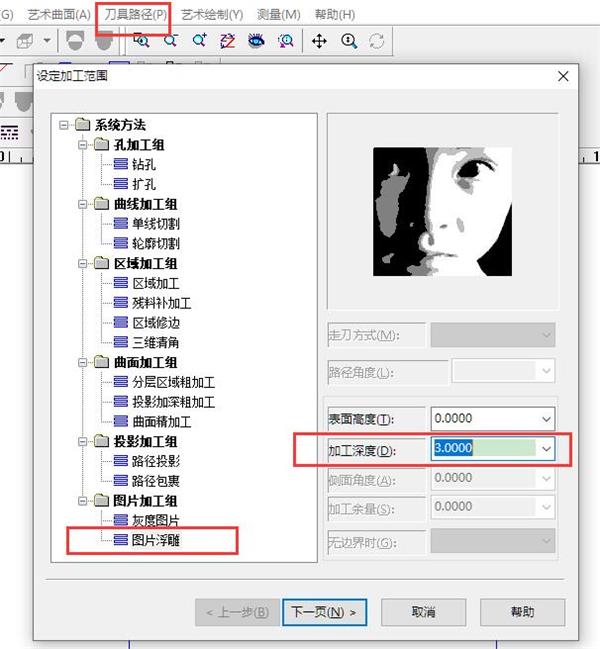Click the 取消 button

(x=423, y=612)
